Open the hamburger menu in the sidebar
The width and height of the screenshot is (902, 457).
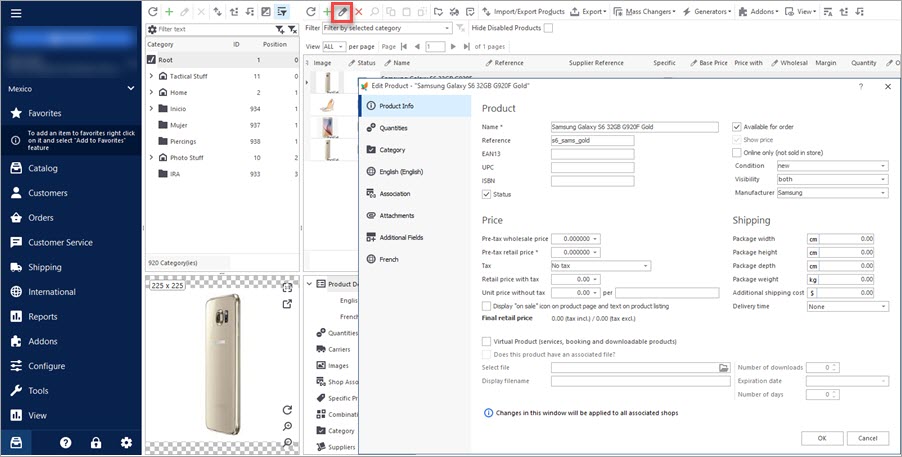(16, 13)
